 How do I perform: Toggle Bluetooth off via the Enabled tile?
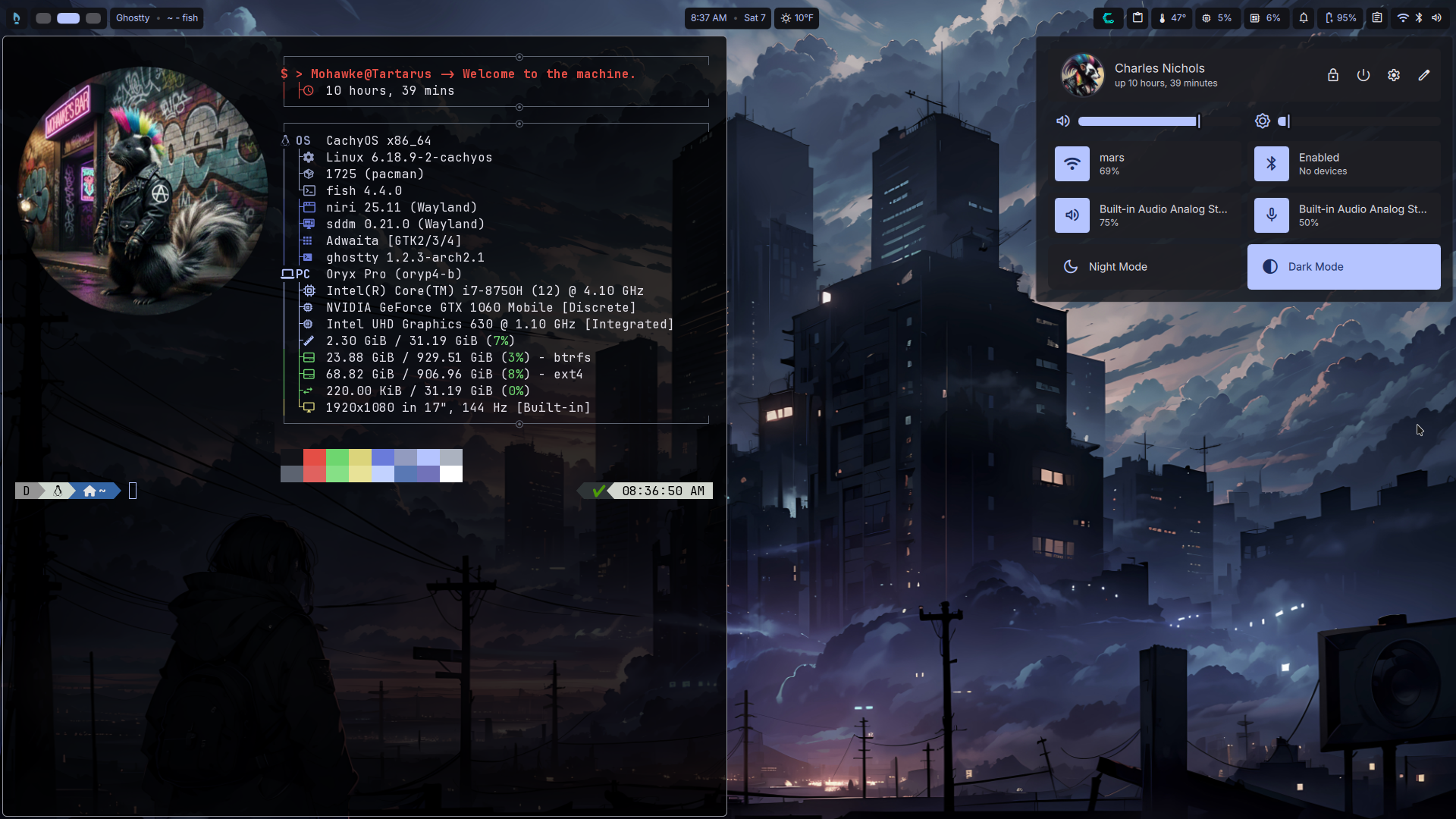coord(1271,164)
